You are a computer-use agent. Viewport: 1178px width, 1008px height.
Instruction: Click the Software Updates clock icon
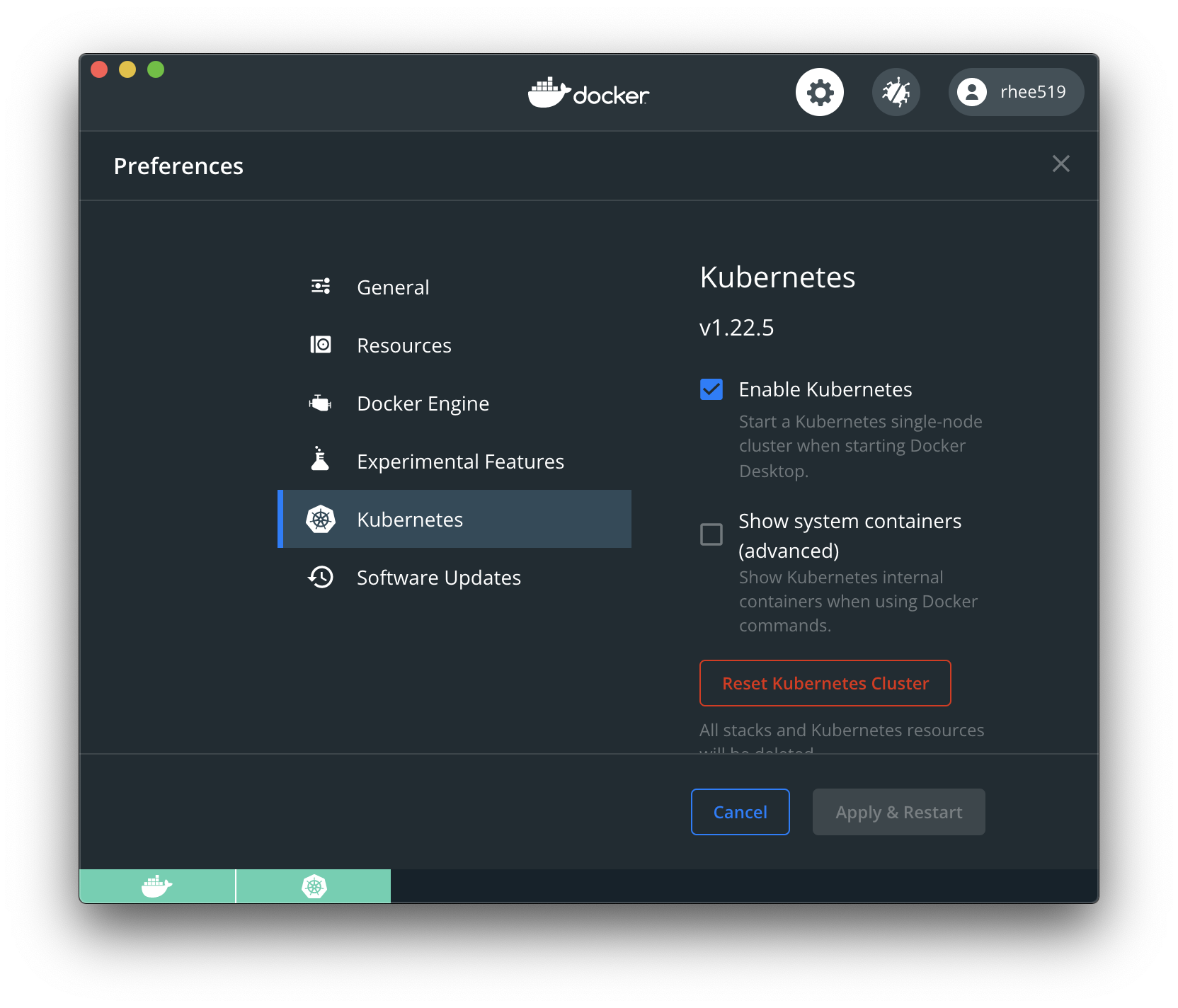click(321, 577)
